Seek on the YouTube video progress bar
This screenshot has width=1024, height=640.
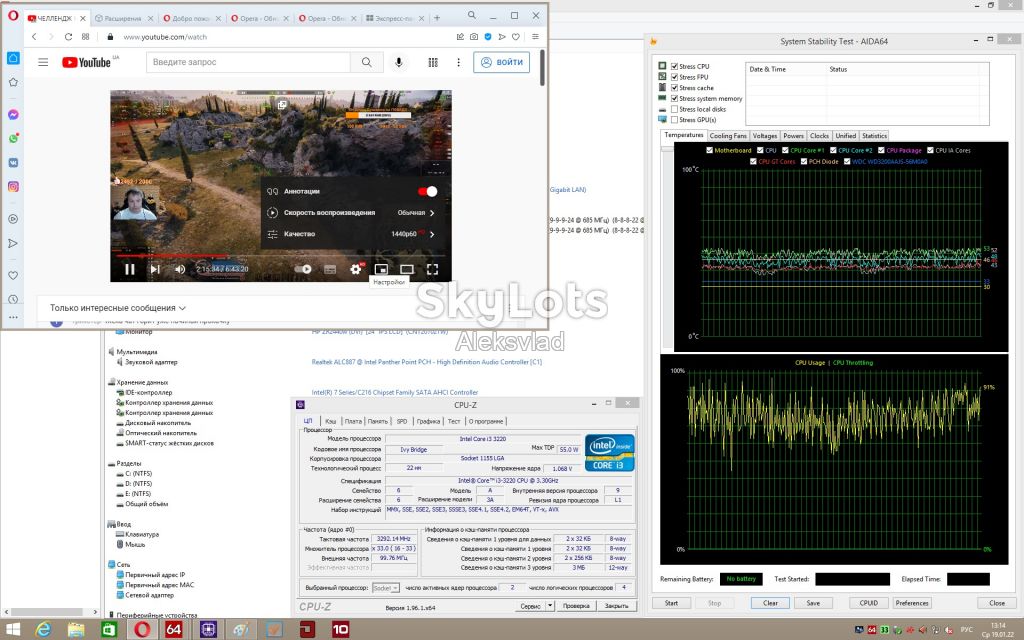tap(280, 256)
